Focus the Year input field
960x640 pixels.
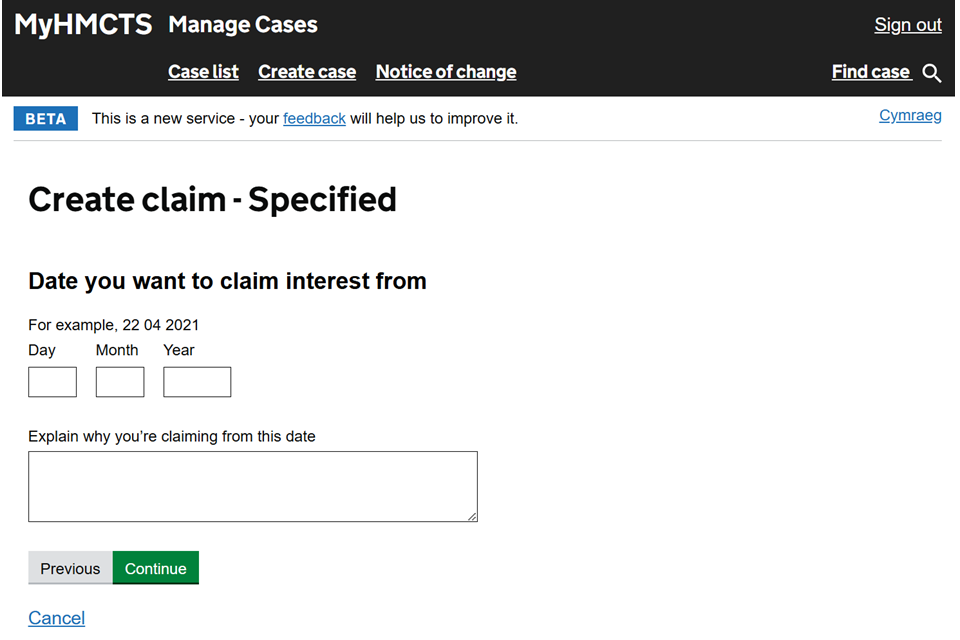pos(197,382)
